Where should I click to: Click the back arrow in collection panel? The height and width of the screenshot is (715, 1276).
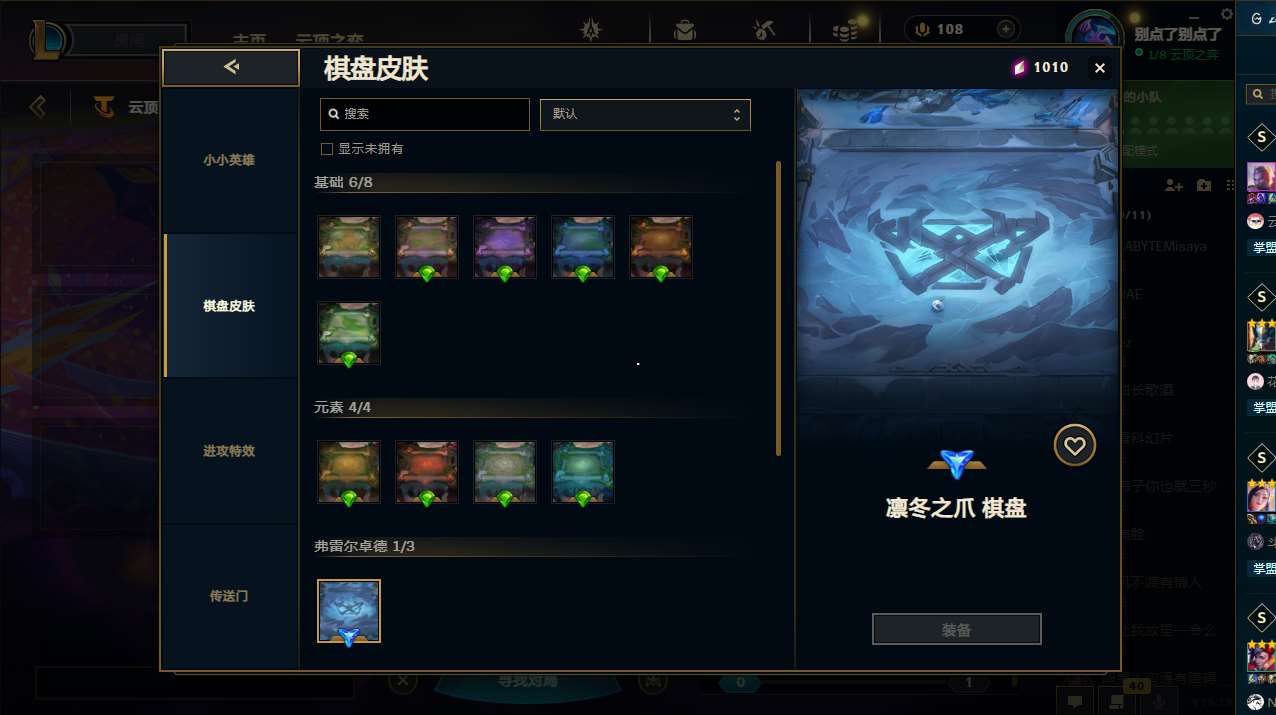pos(231,67)
